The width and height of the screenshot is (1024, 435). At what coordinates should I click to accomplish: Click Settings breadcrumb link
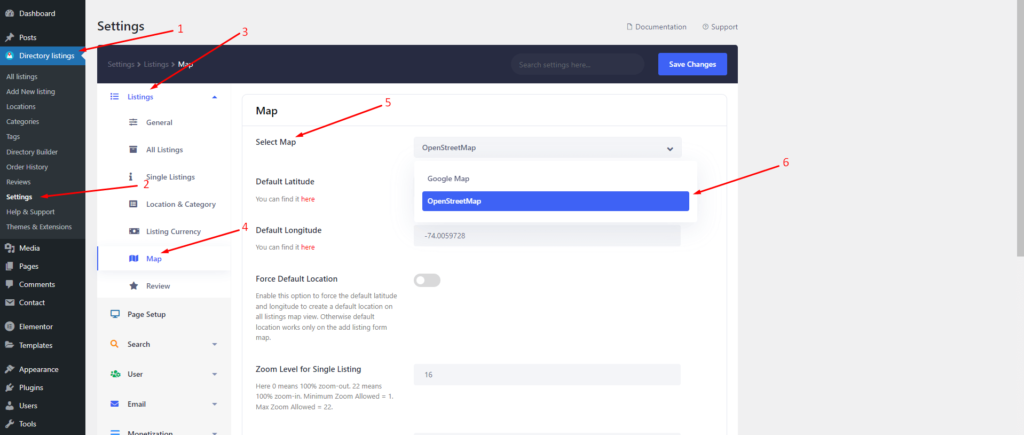[x=121, y=64]
